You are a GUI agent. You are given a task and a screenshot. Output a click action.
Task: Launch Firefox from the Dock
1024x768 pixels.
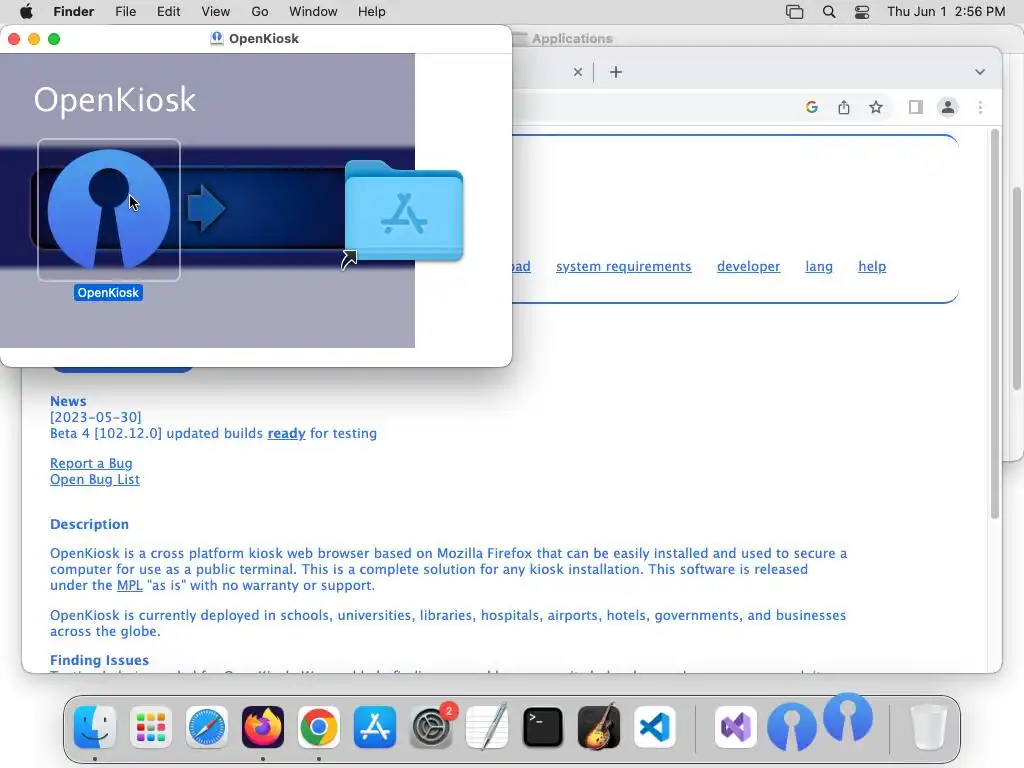click(263, 727)
